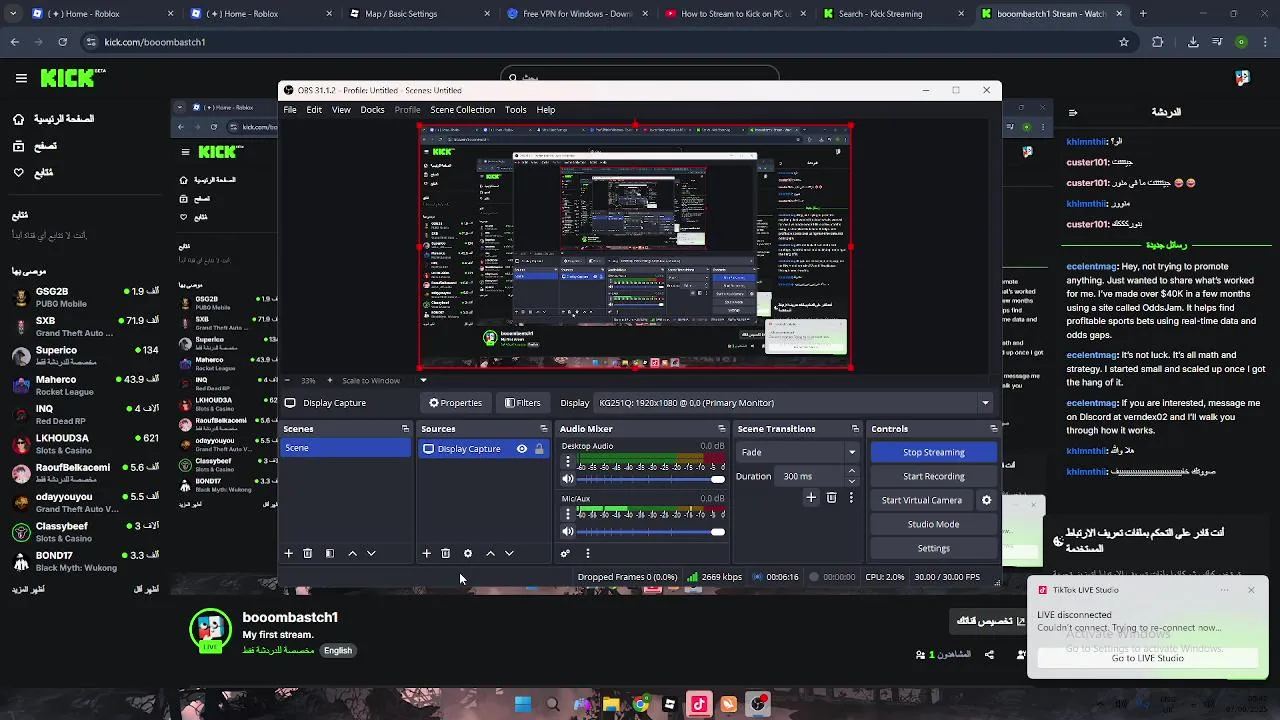Toggle lock on Display Capture source
The image size is (1280, 720).
pos(539,449)
